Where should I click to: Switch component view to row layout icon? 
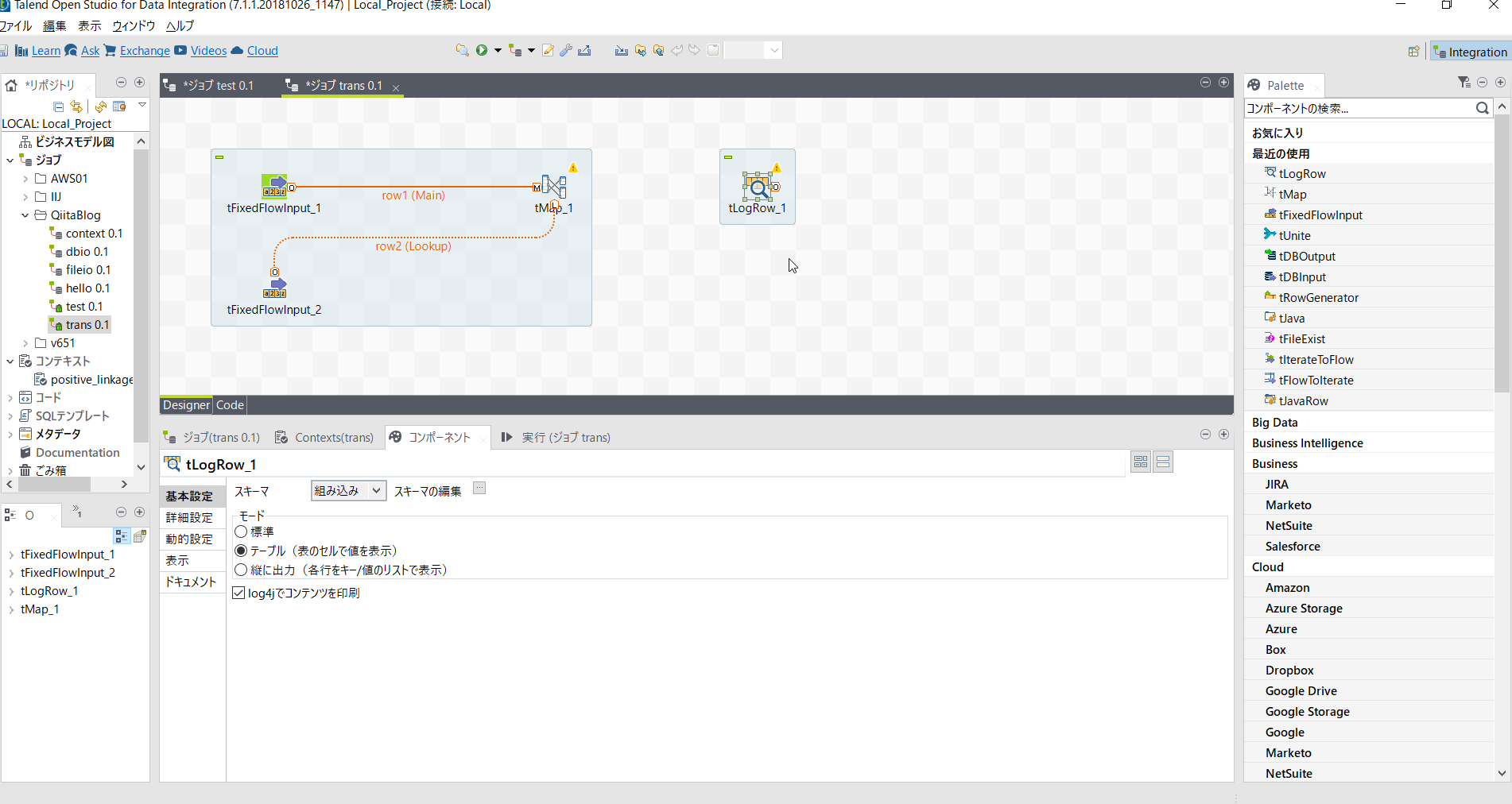(1163, 462)
